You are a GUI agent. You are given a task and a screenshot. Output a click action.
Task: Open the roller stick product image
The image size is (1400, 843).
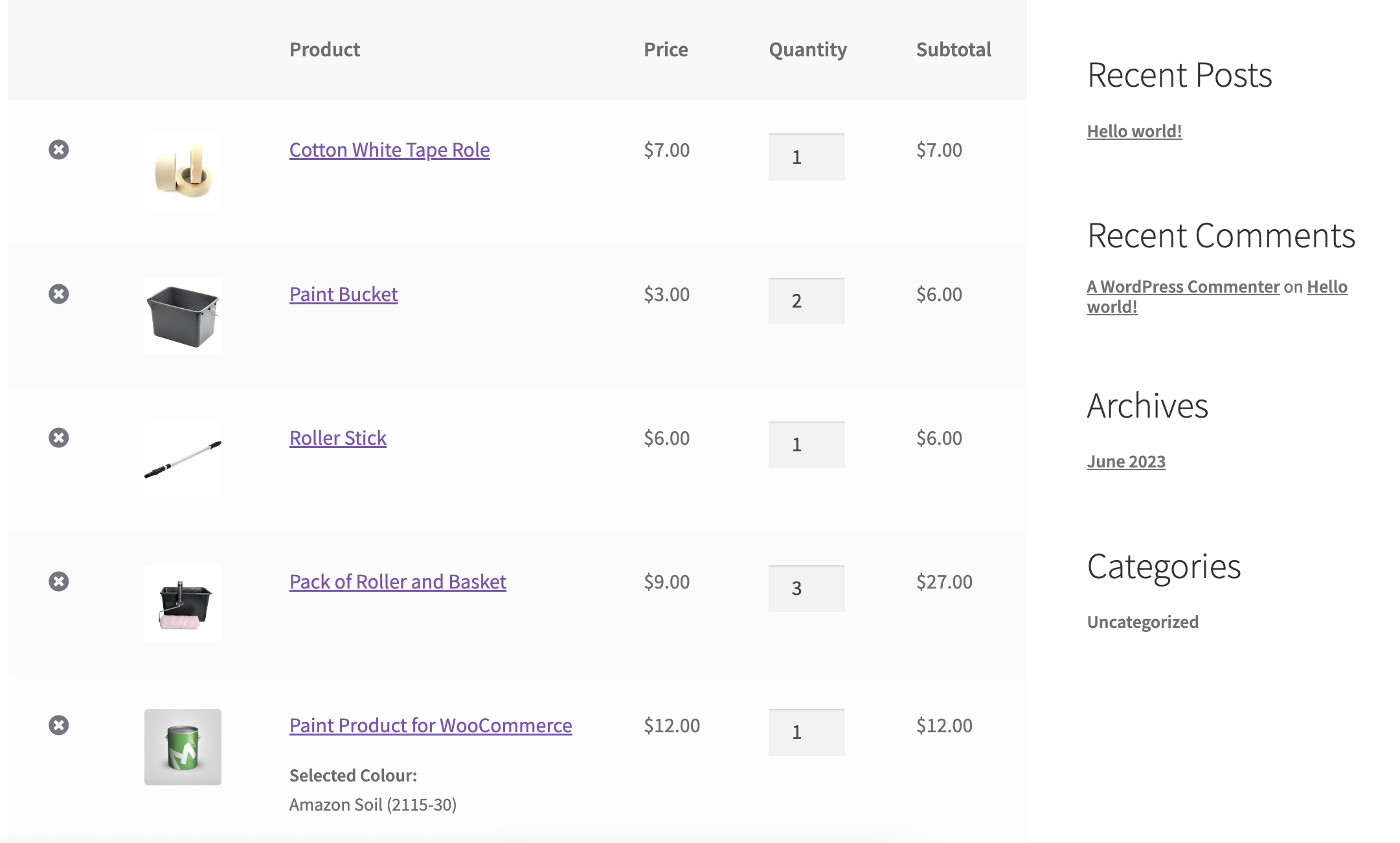183,460
